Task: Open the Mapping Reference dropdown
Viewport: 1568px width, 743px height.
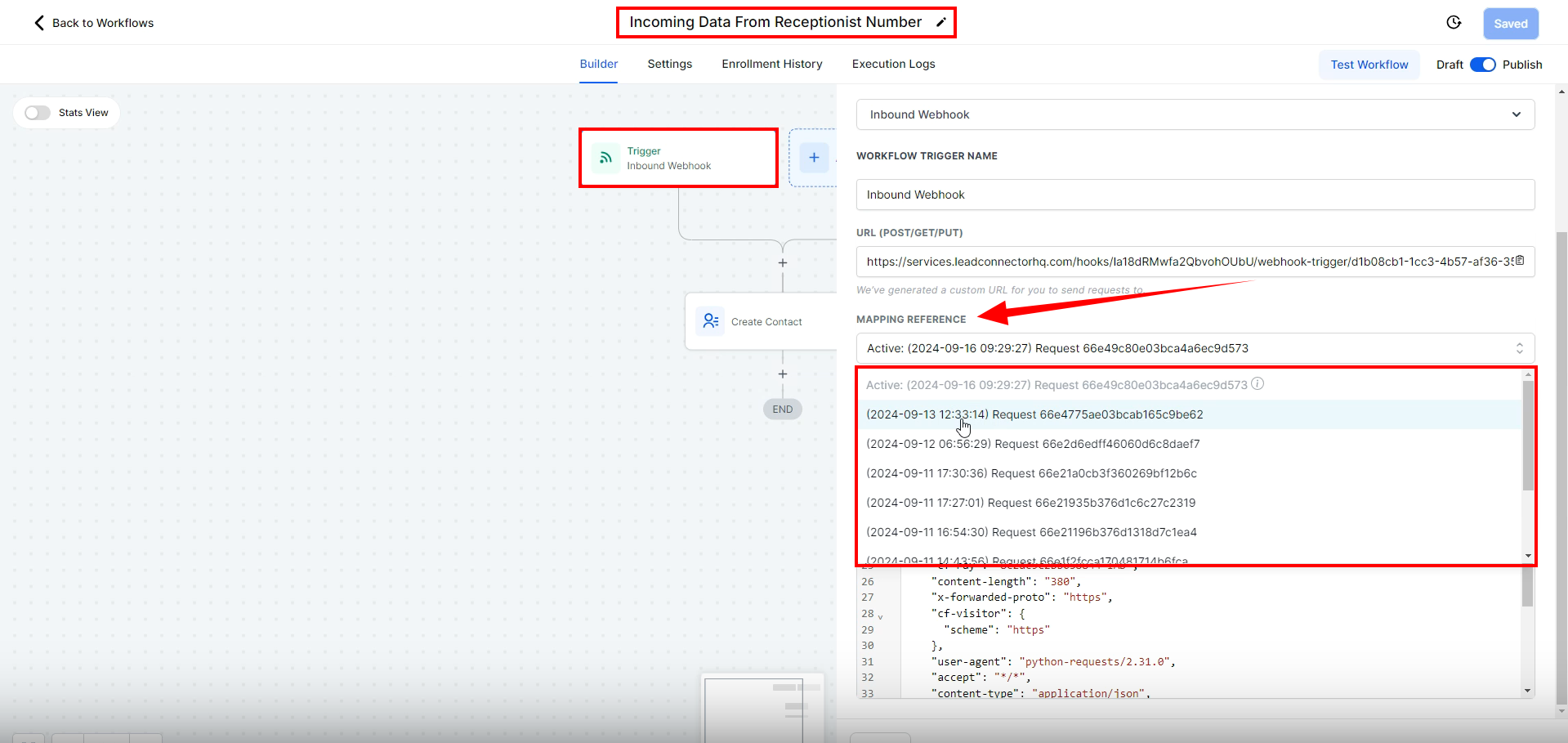Action: [x=1195, y=348]
